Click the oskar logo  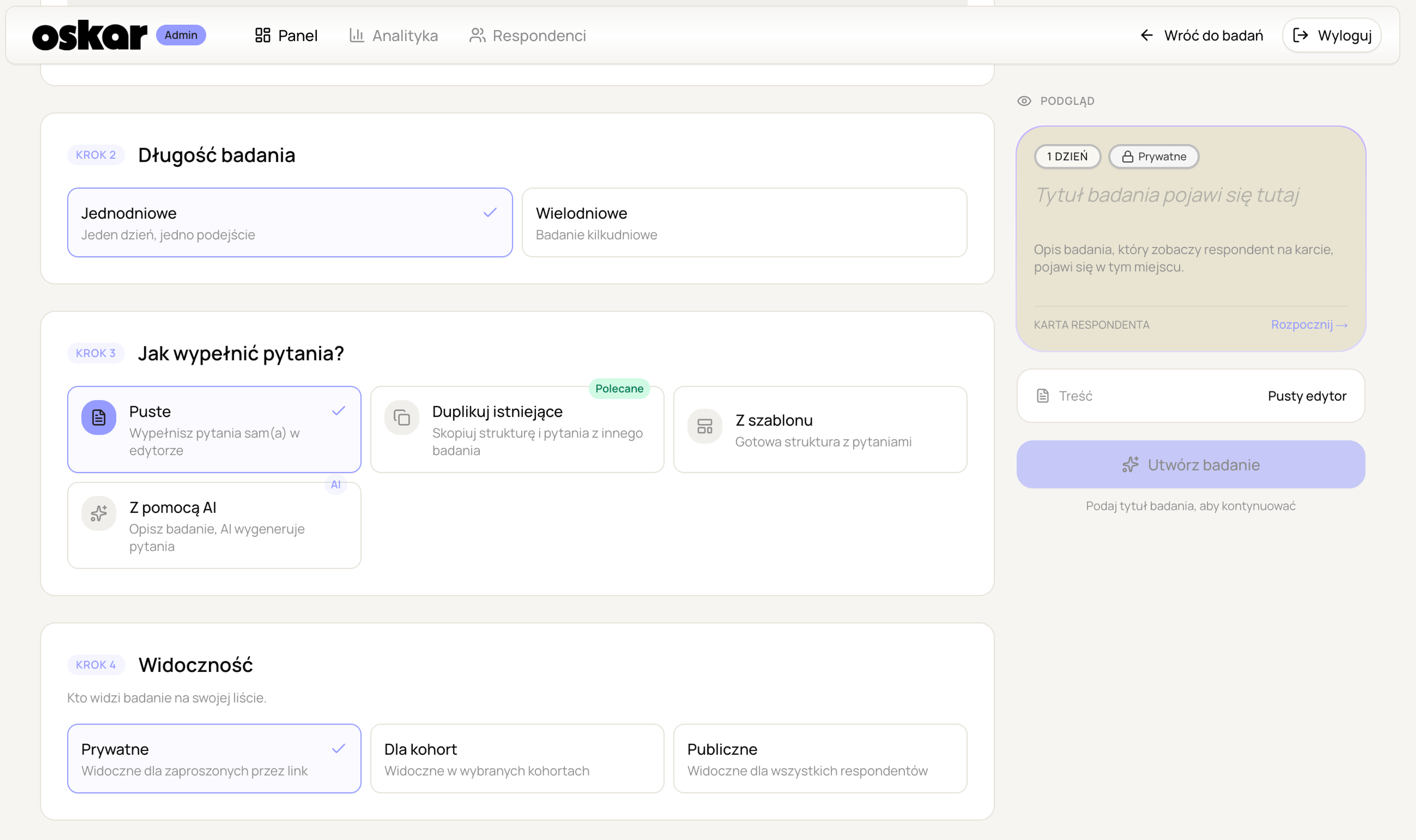pos(90,35)
